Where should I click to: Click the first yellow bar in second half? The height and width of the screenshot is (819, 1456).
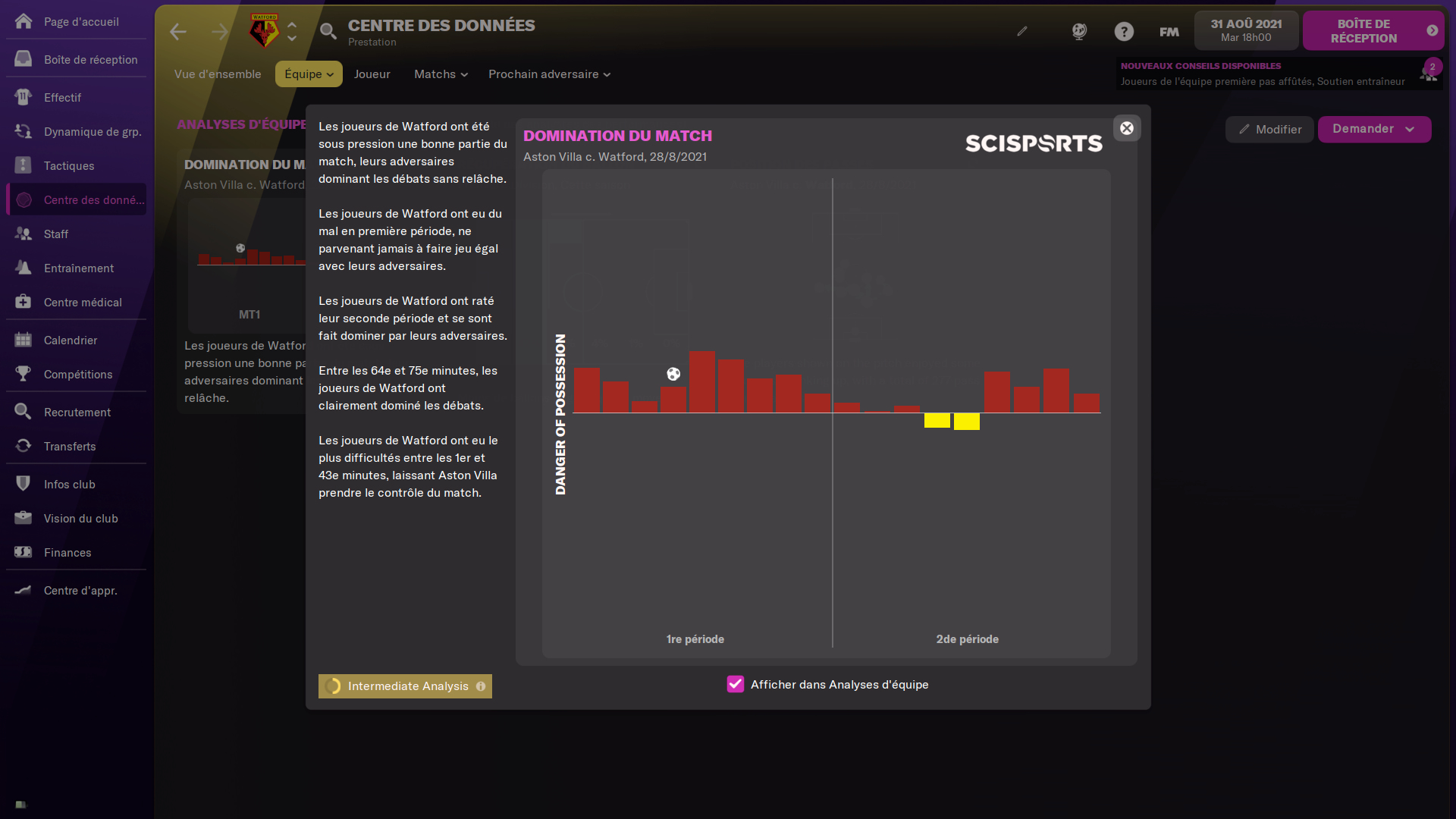coord(937,421)
